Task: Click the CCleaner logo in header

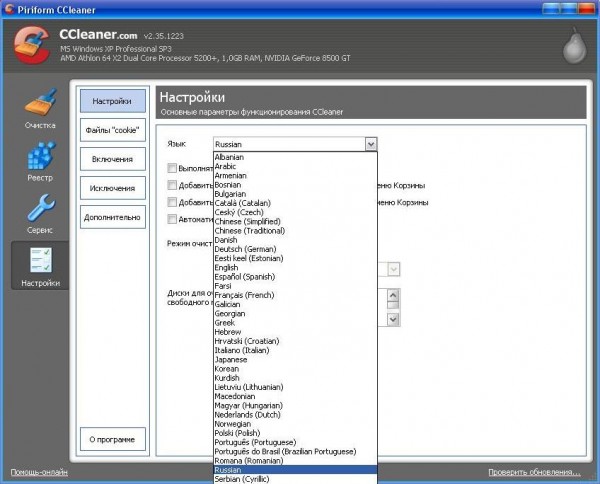Action: coord(33,45)
